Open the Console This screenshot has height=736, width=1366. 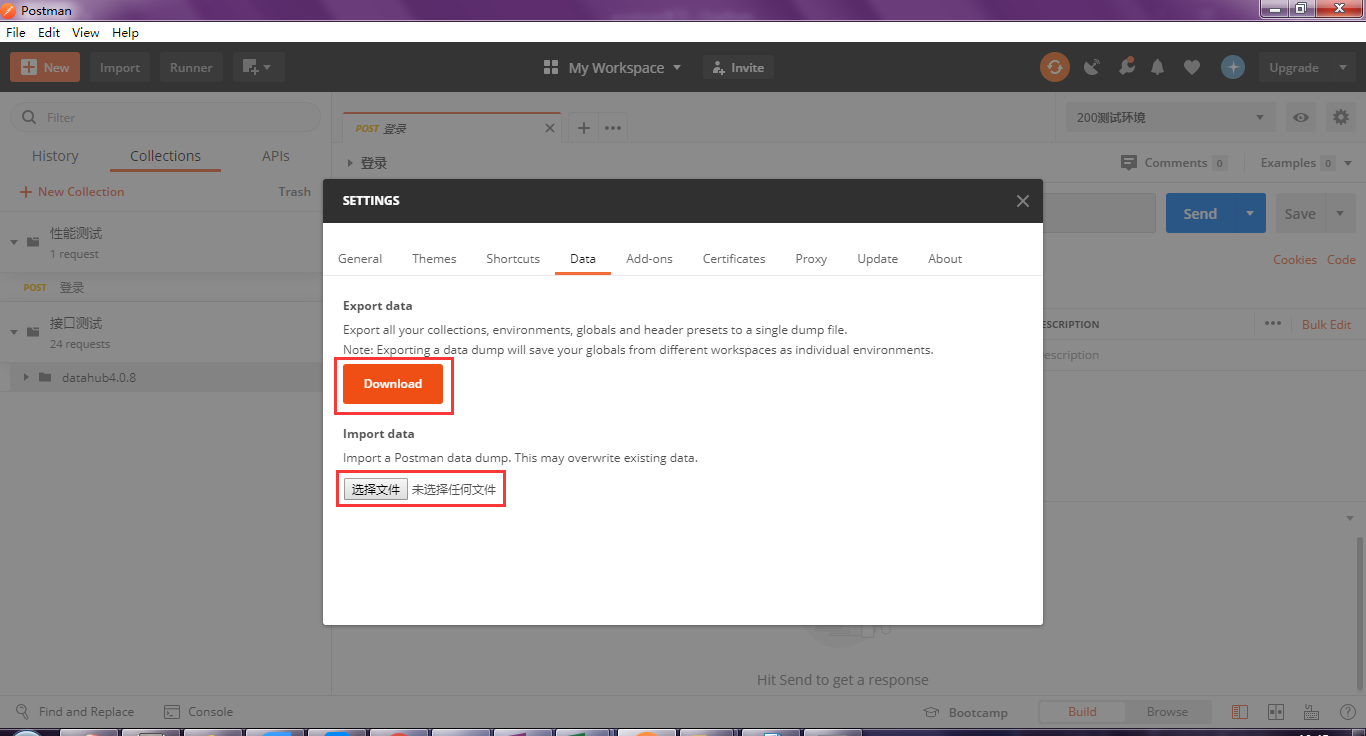pyautogui.click(x=198, y=712)
